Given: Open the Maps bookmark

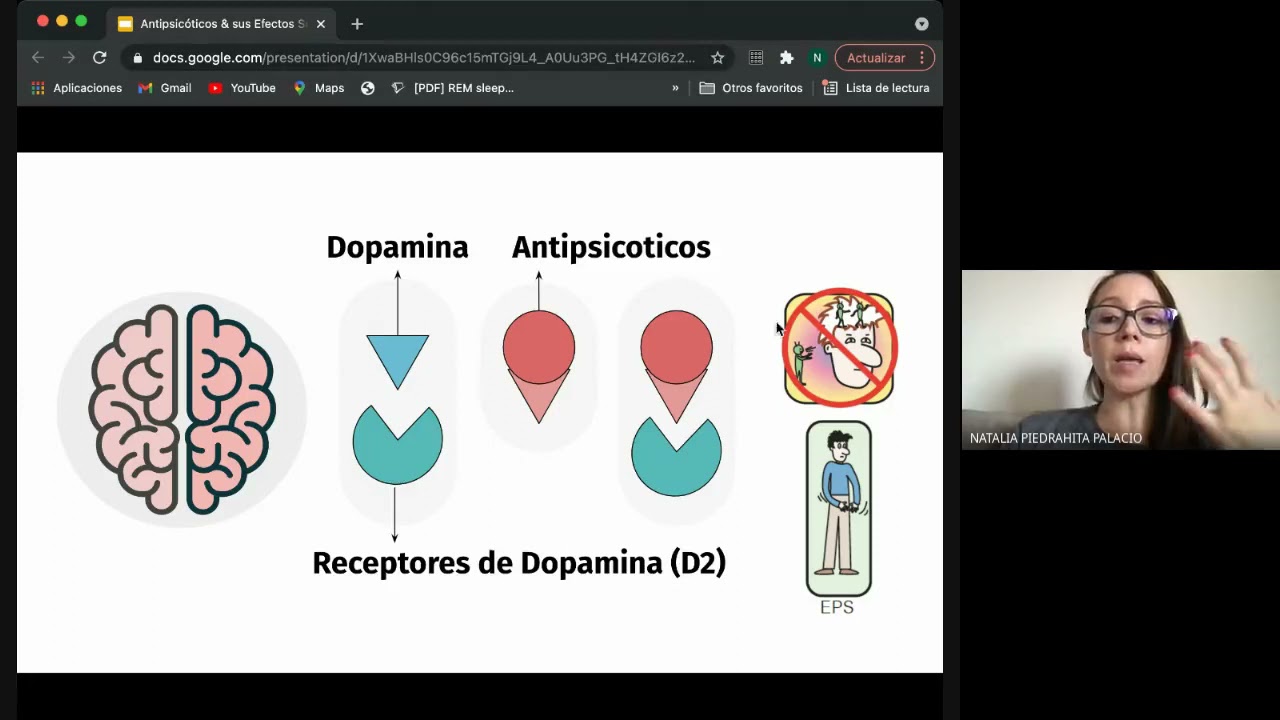Looking at the screenshot, I should (319, 88).
